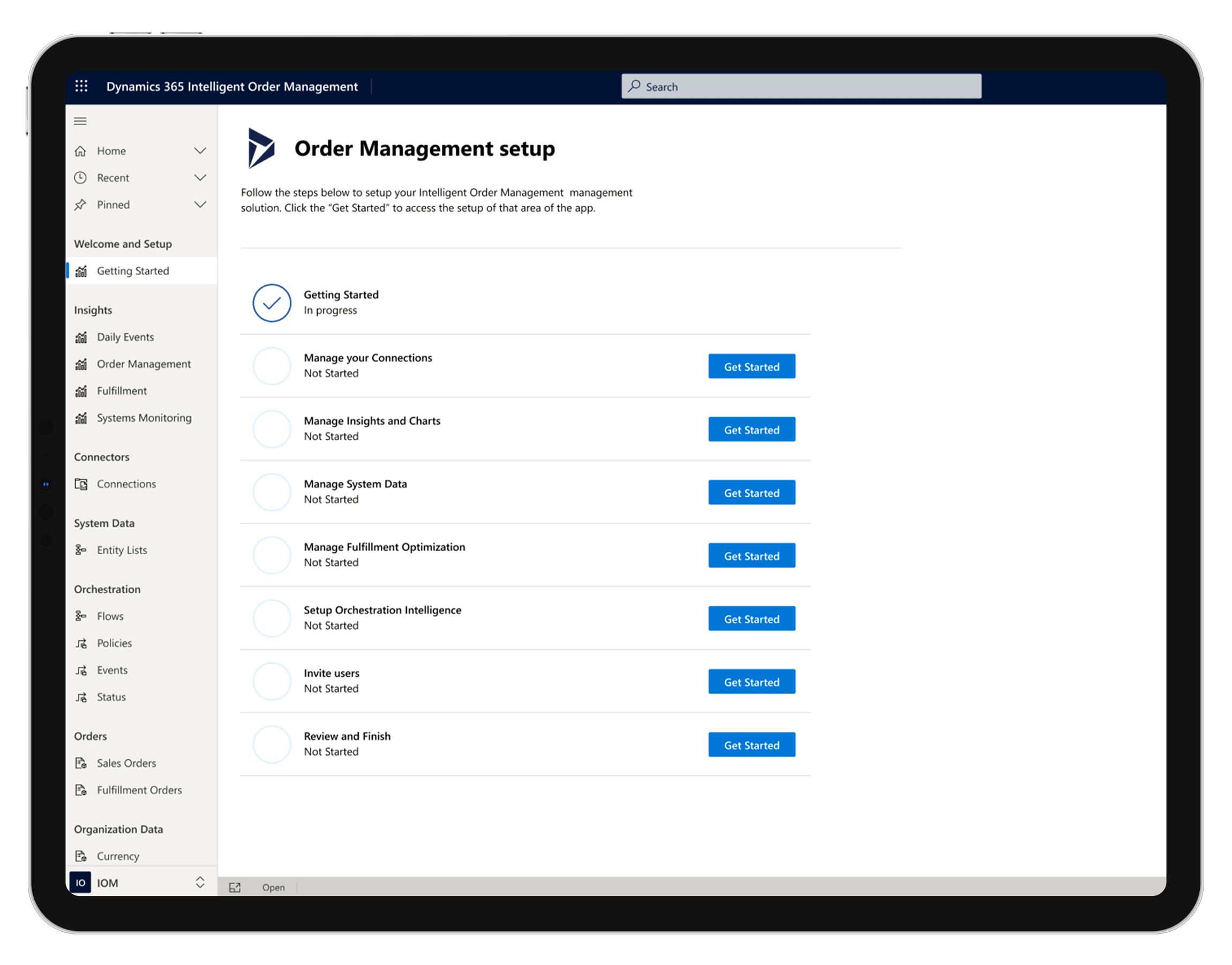Click the Sales Orders document icon

81,763
